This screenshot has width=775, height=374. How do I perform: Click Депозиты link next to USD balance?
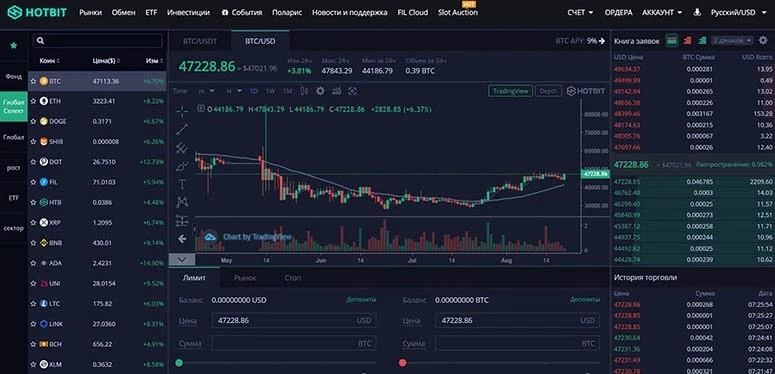pos(361,300)
